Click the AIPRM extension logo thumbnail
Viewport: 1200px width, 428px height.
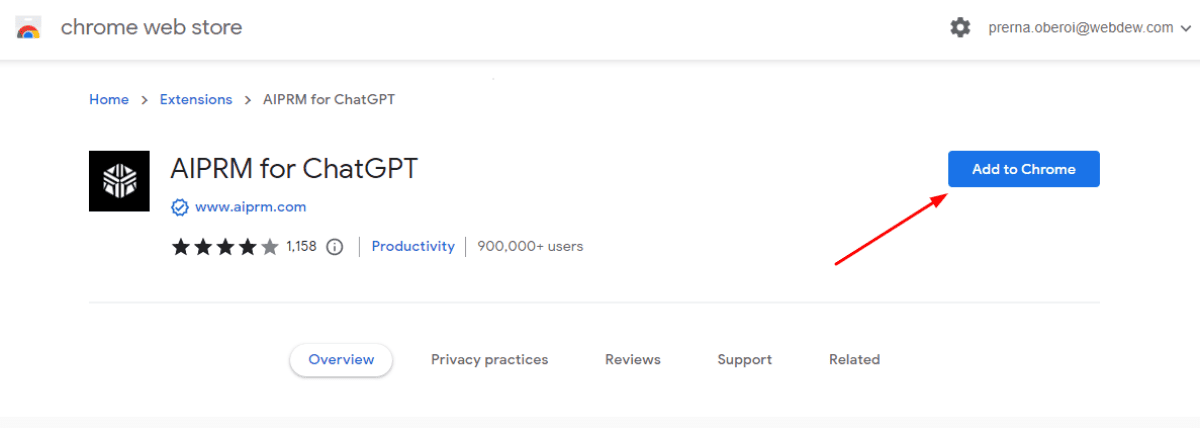pos(119,181)
